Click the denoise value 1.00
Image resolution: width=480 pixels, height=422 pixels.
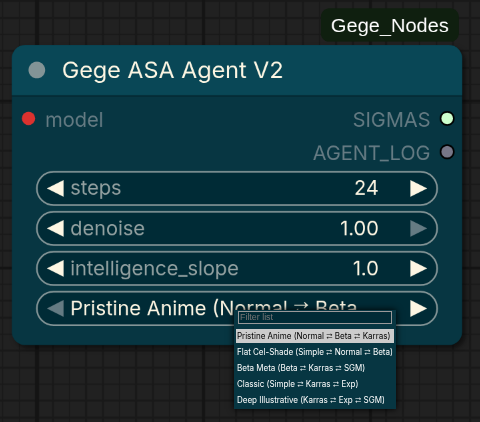pyautogui.click(x=359, y=228)
